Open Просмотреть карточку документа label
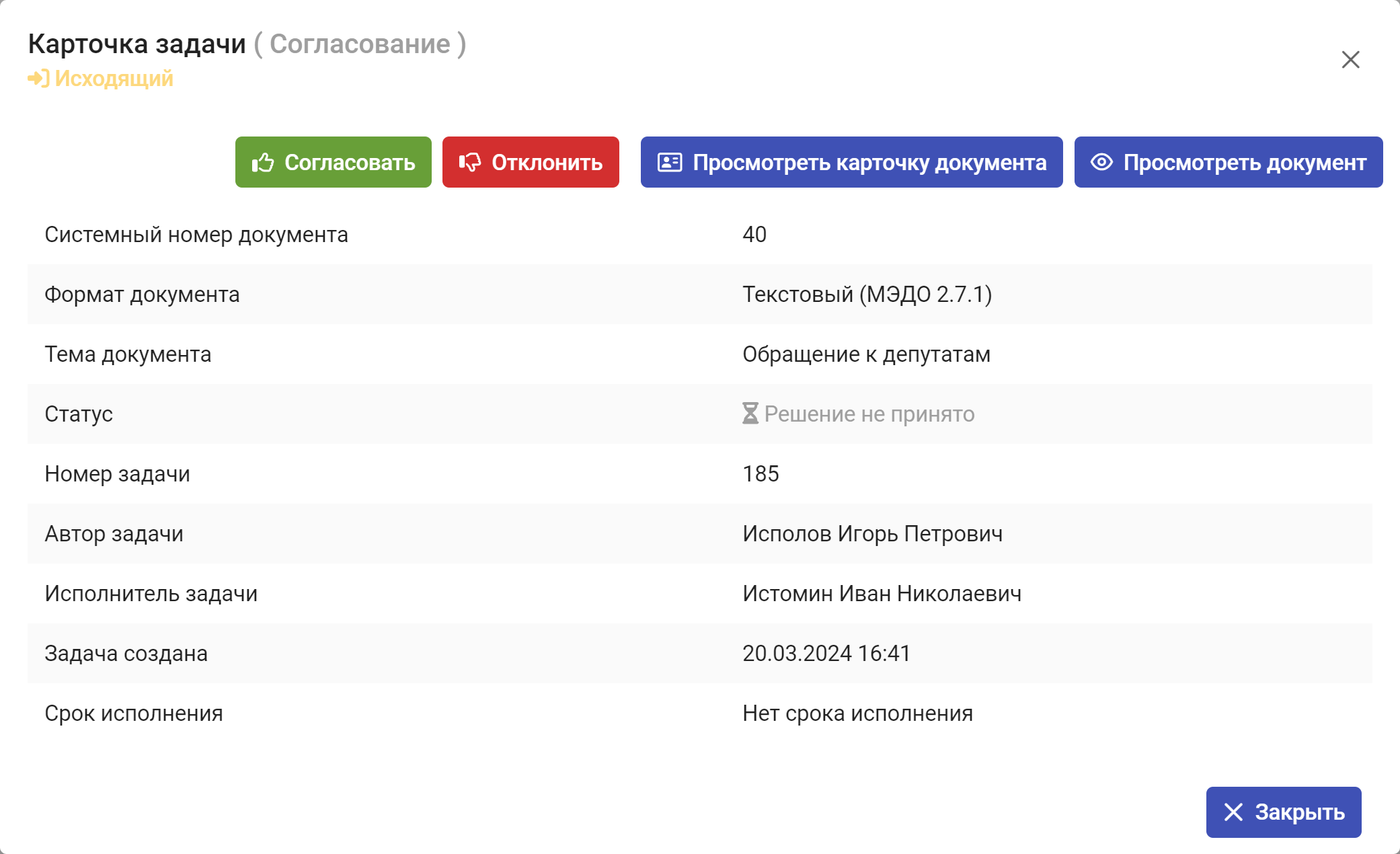This screenshot has width=1400, height=854. 869,162
